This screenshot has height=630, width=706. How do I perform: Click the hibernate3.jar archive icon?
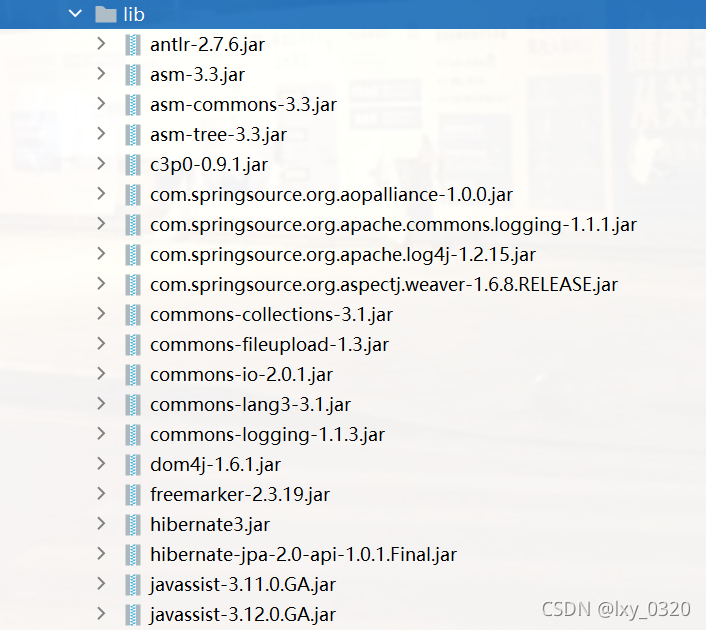pos(133,525)
